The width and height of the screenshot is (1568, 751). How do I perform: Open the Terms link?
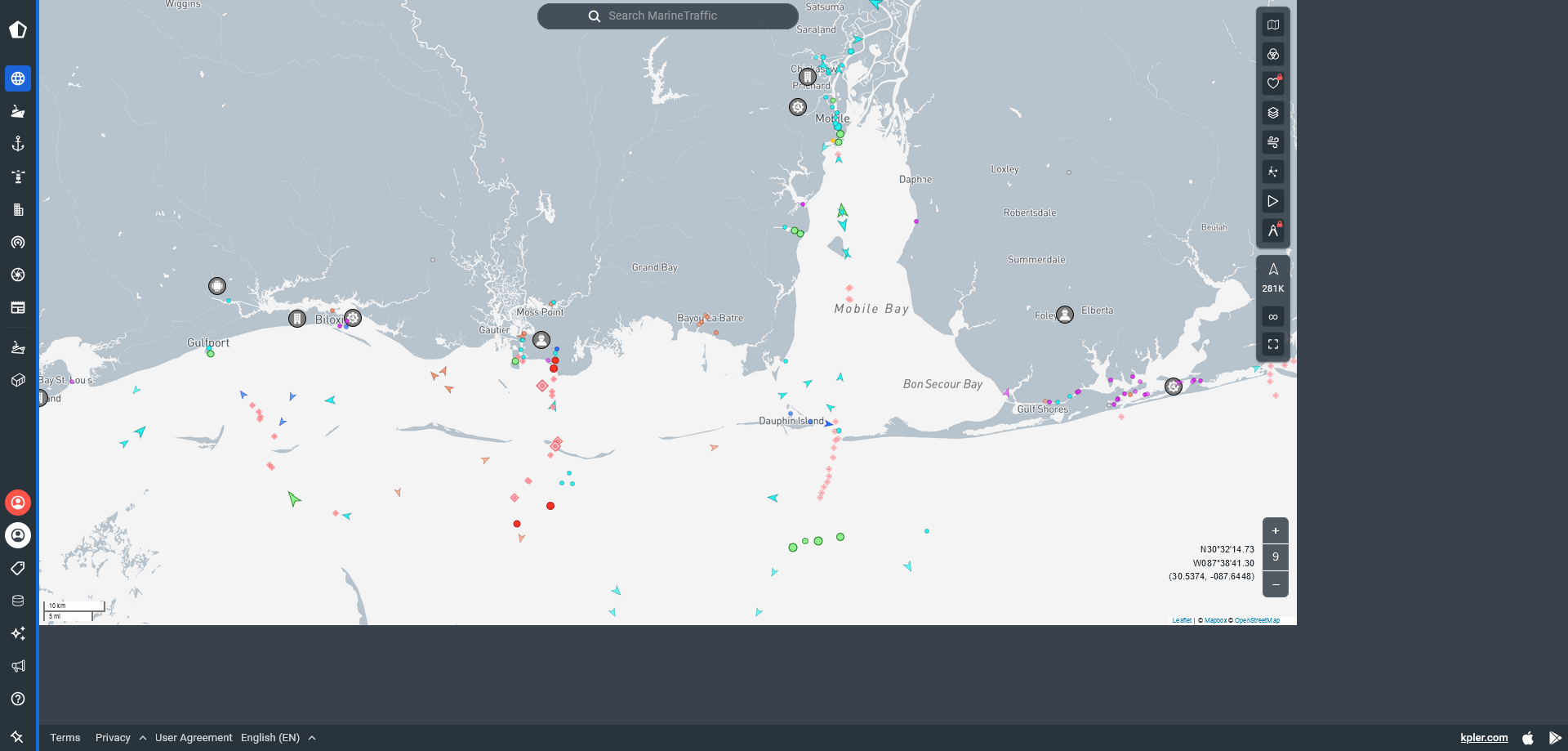tap(65, 737)
